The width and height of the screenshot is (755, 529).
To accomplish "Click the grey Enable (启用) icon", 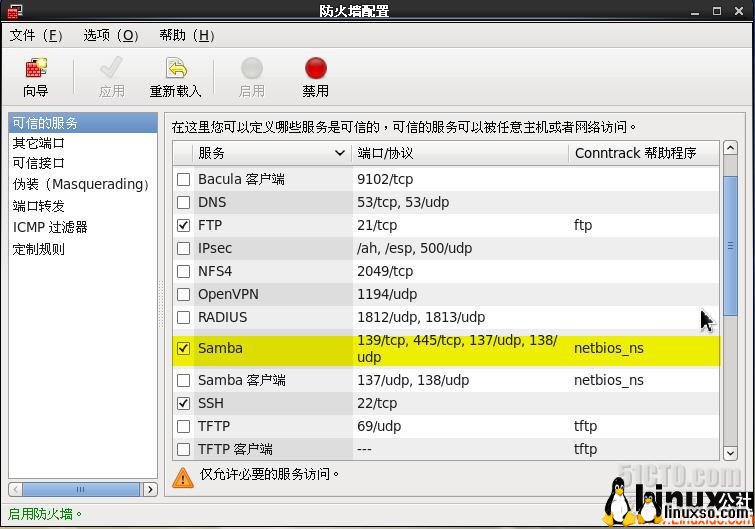I will point(252,68).
